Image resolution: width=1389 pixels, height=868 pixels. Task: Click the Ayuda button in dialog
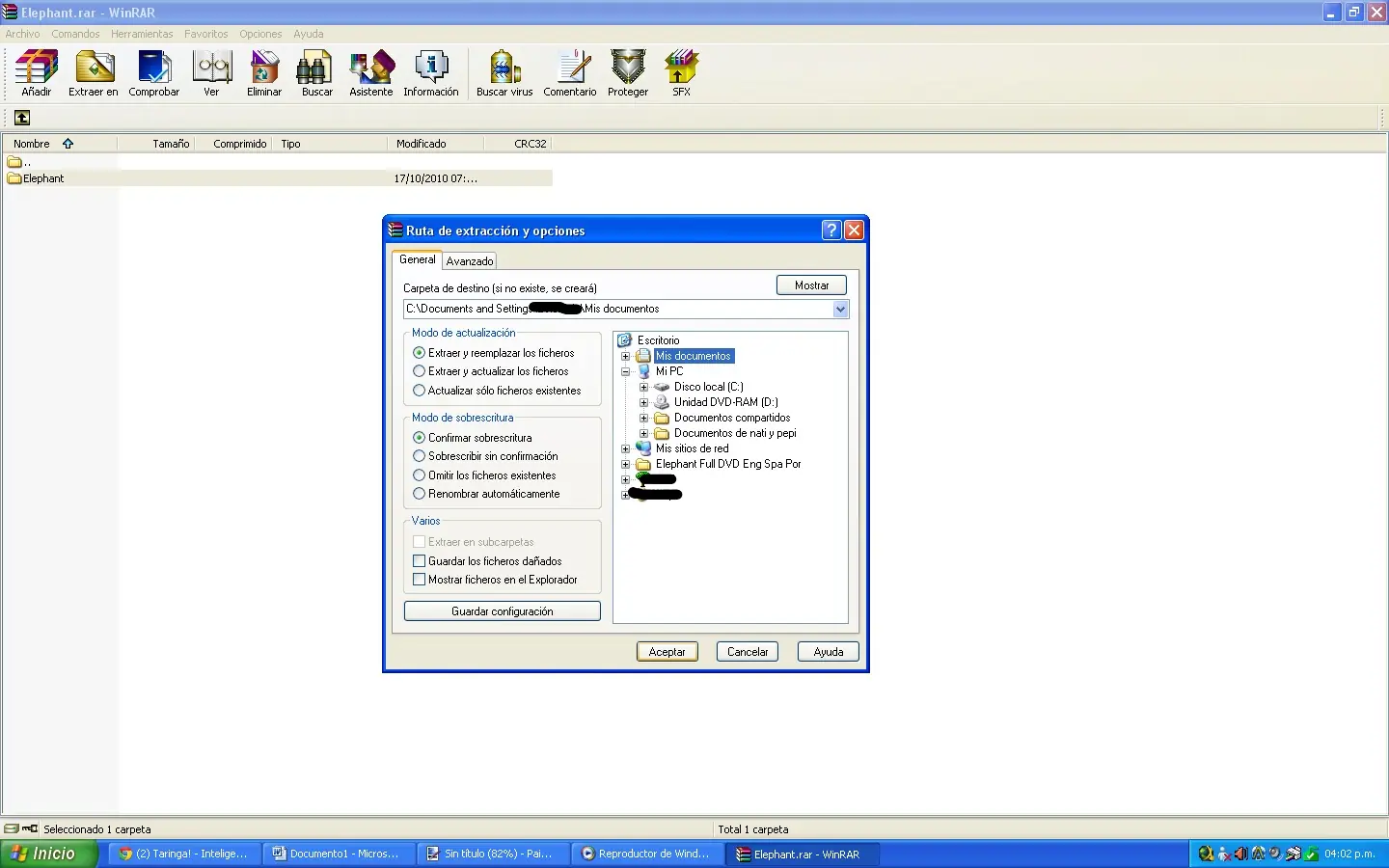click(x=829, y=652)
